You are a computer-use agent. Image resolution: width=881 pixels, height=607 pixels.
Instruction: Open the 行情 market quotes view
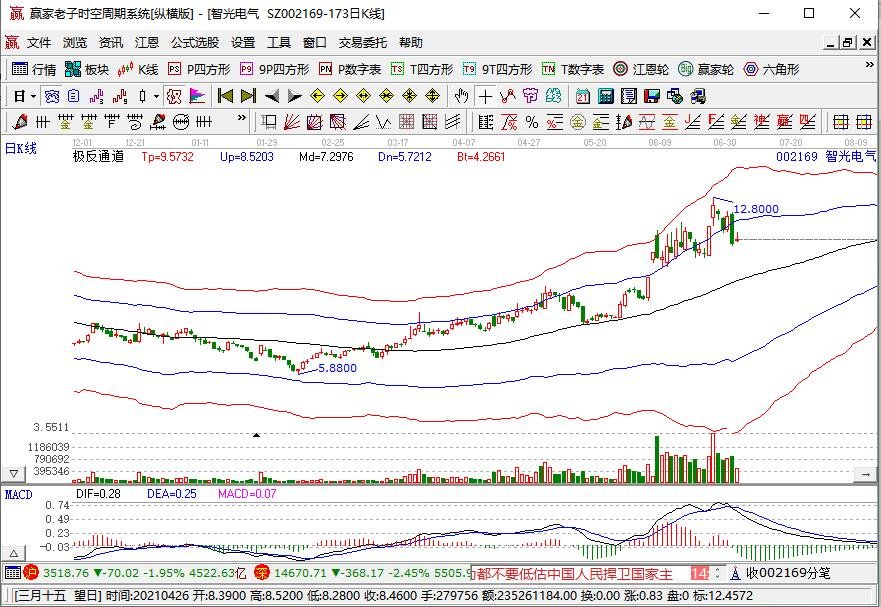(34, 69)
